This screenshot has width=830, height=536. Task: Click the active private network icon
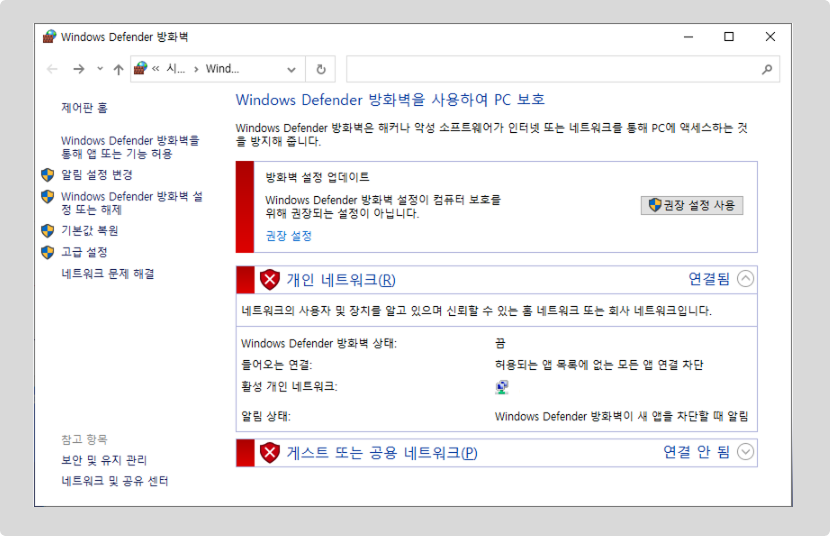point(501,387)
